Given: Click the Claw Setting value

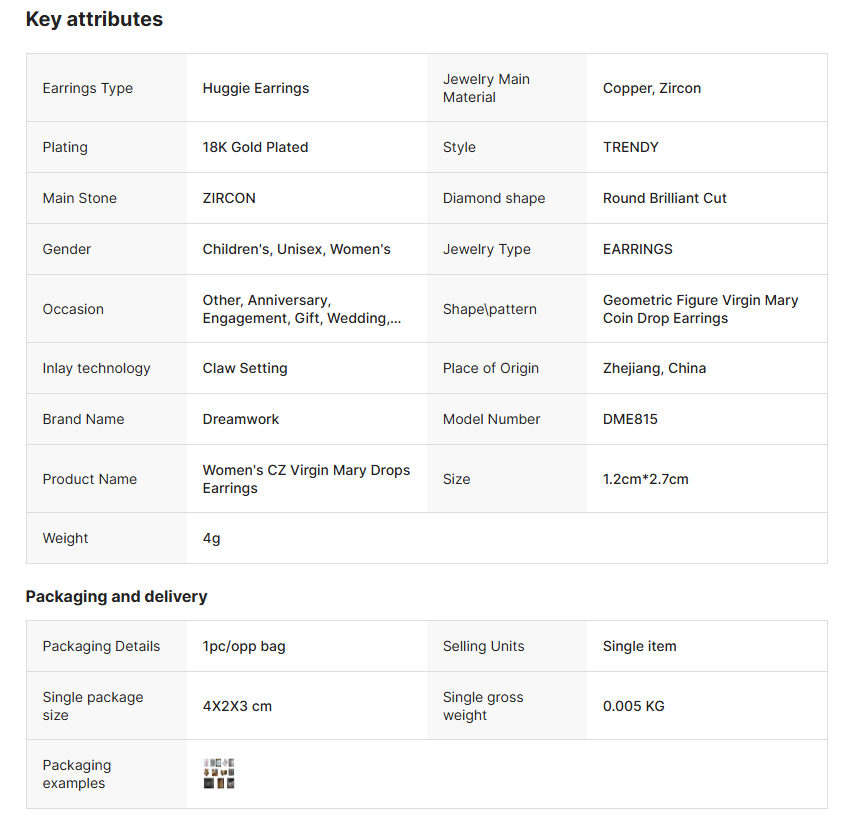Looking at the screenshot, I should (x=245, y=368).
